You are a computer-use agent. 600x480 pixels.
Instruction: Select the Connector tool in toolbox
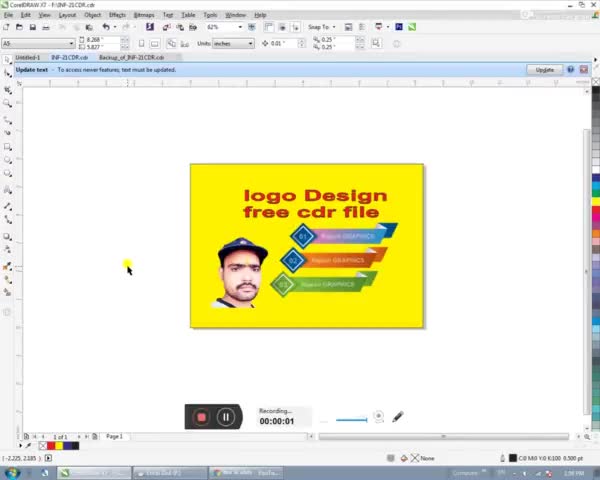[7, 220]
